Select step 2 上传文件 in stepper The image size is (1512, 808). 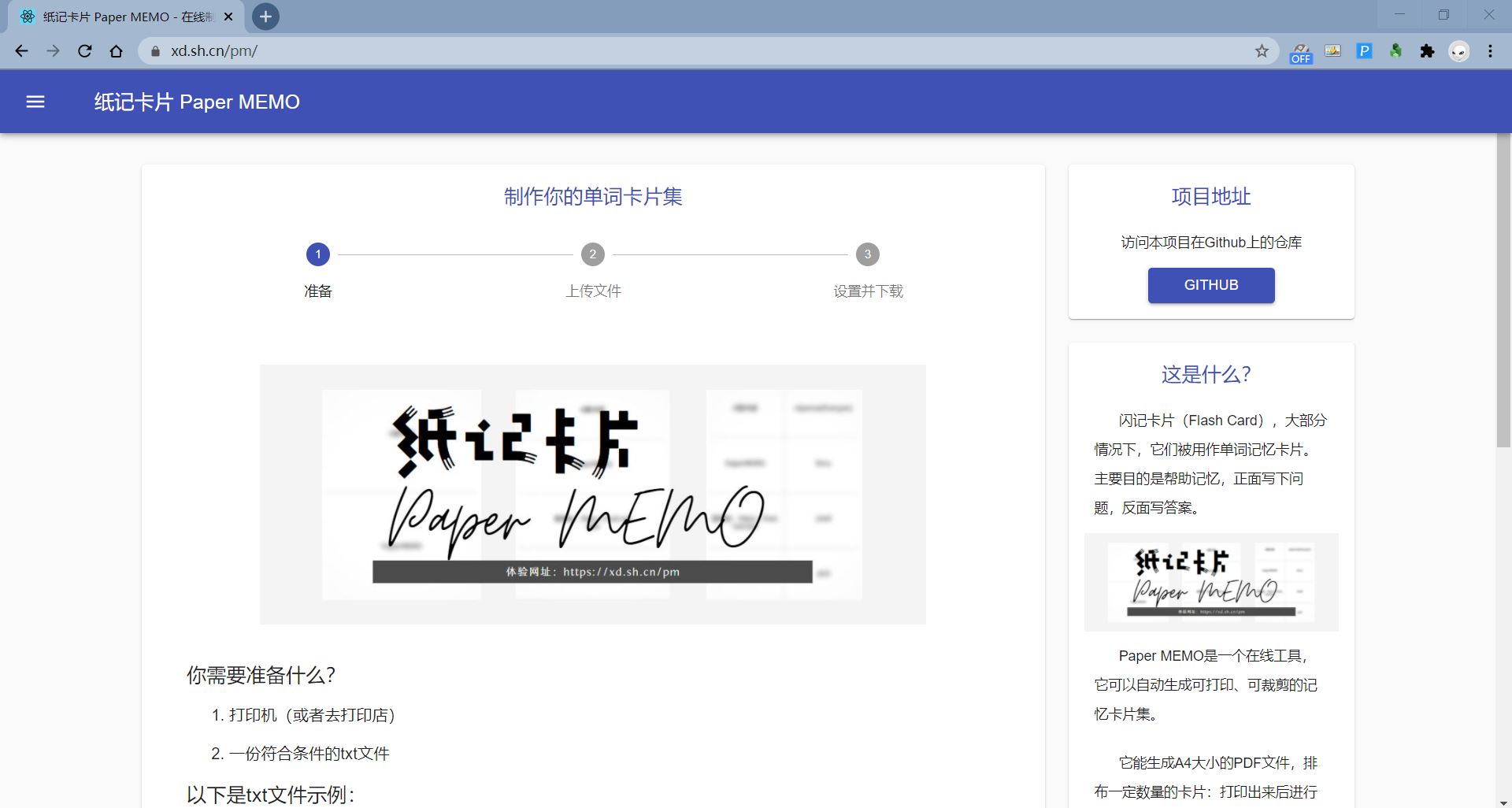pos(593,254)
